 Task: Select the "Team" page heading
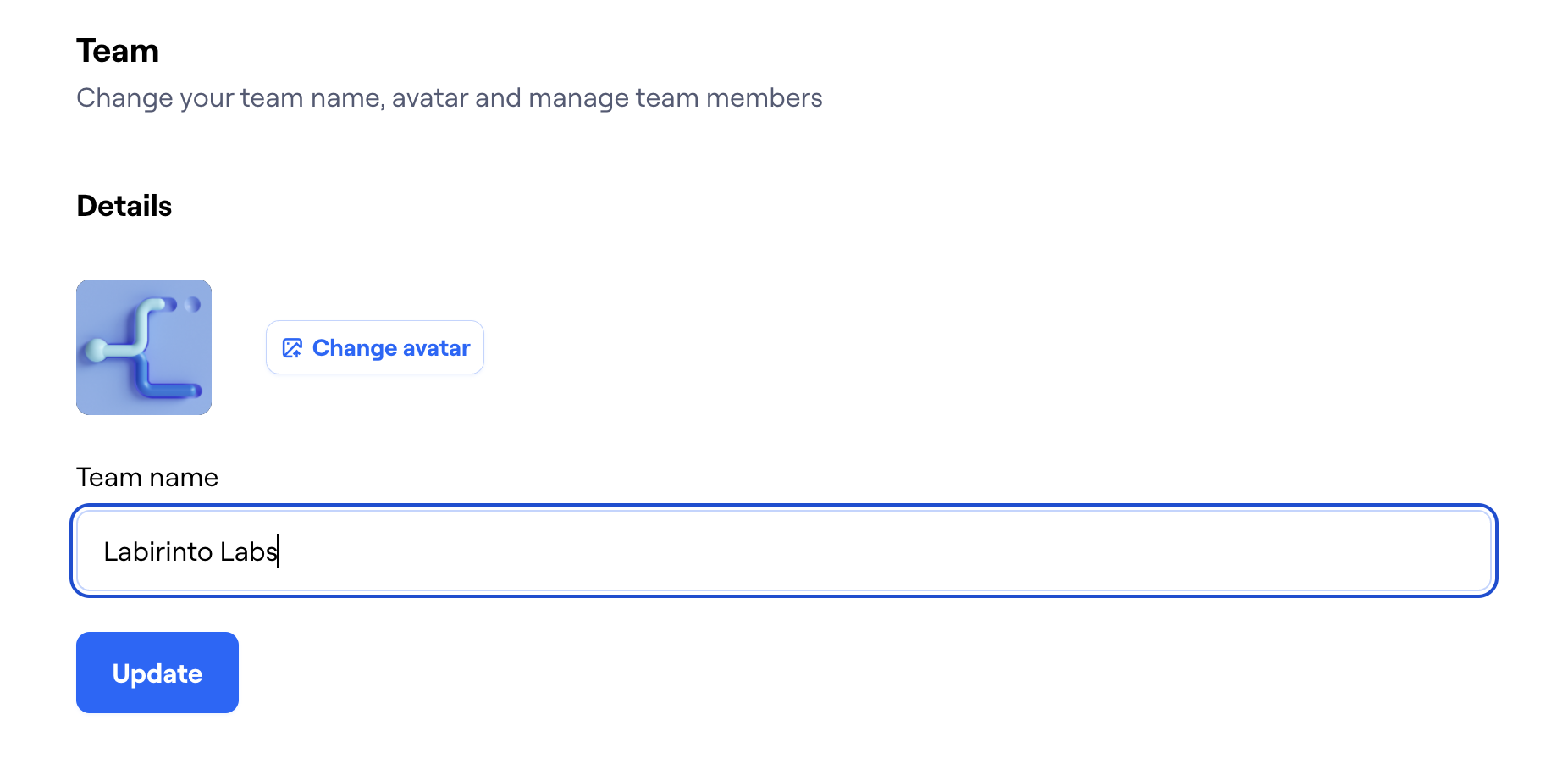(118, 51)
